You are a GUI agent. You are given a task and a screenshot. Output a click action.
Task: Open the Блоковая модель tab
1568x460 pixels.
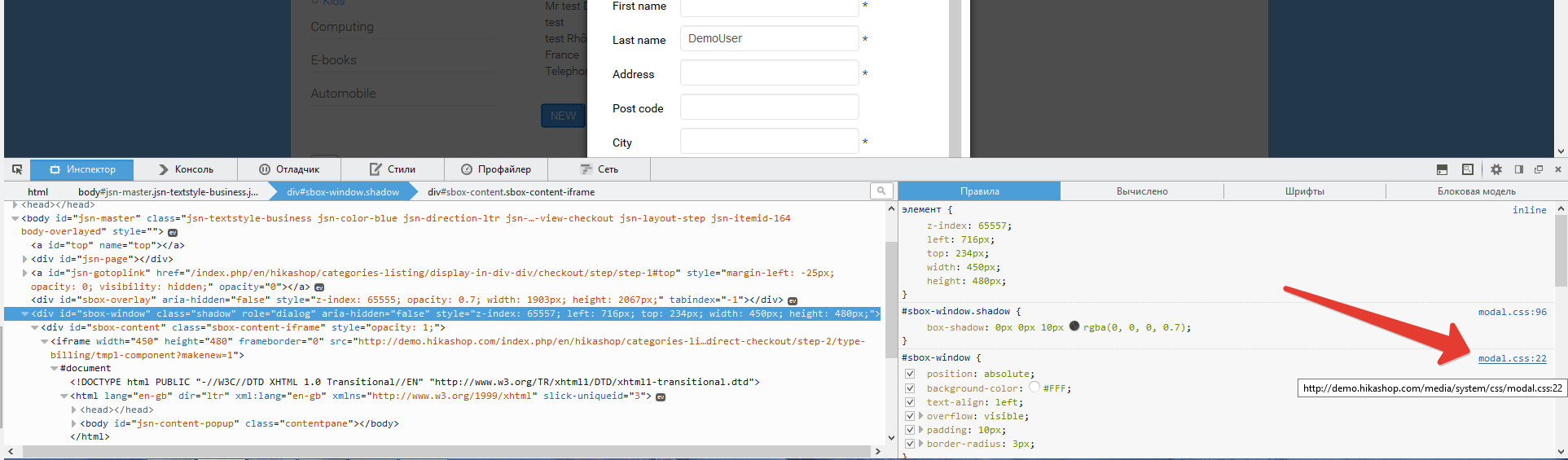[x=1476, y=191]
